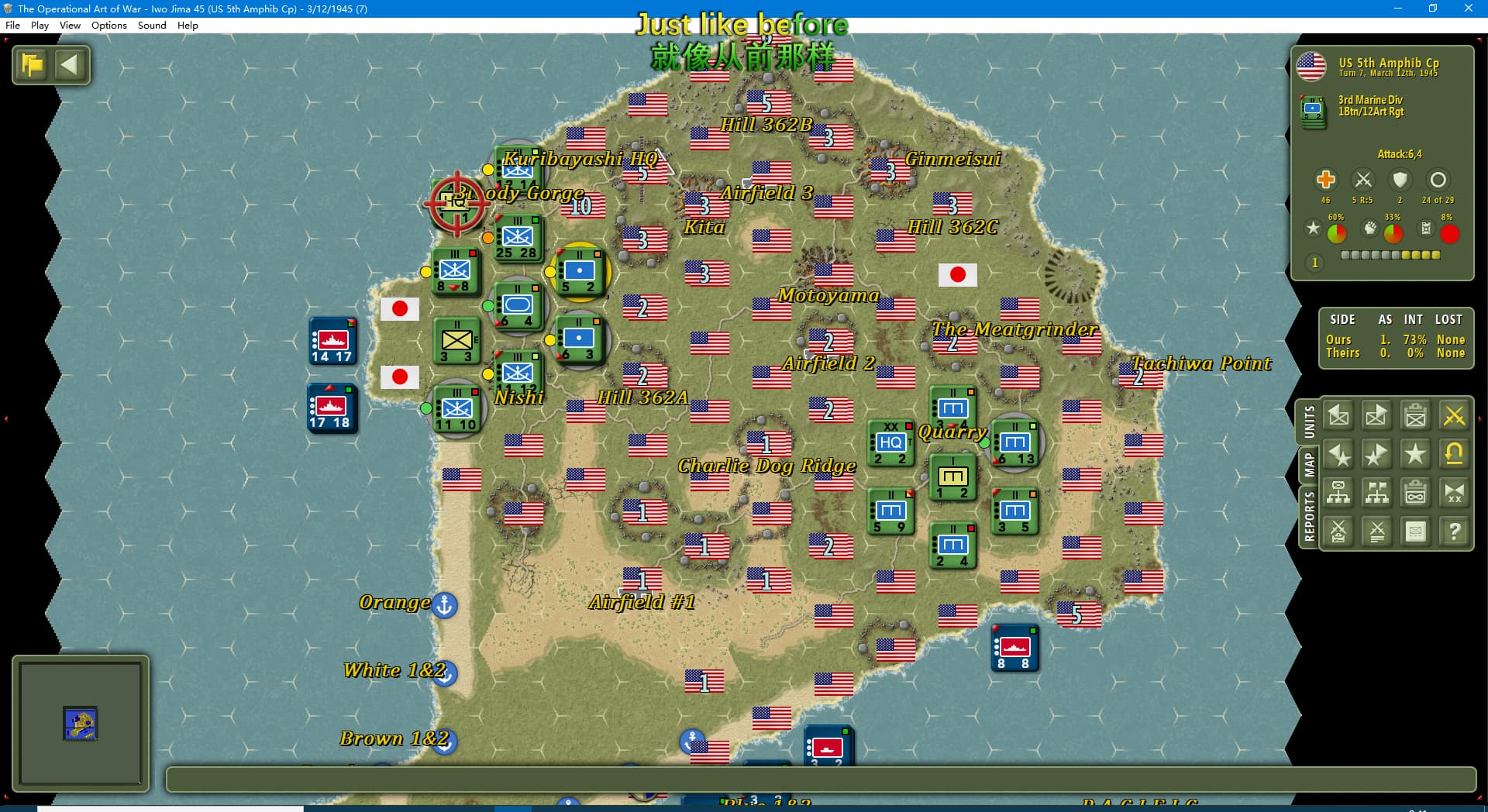
Task: Switch to the REPORTS tab
Action: point(1309,516)
